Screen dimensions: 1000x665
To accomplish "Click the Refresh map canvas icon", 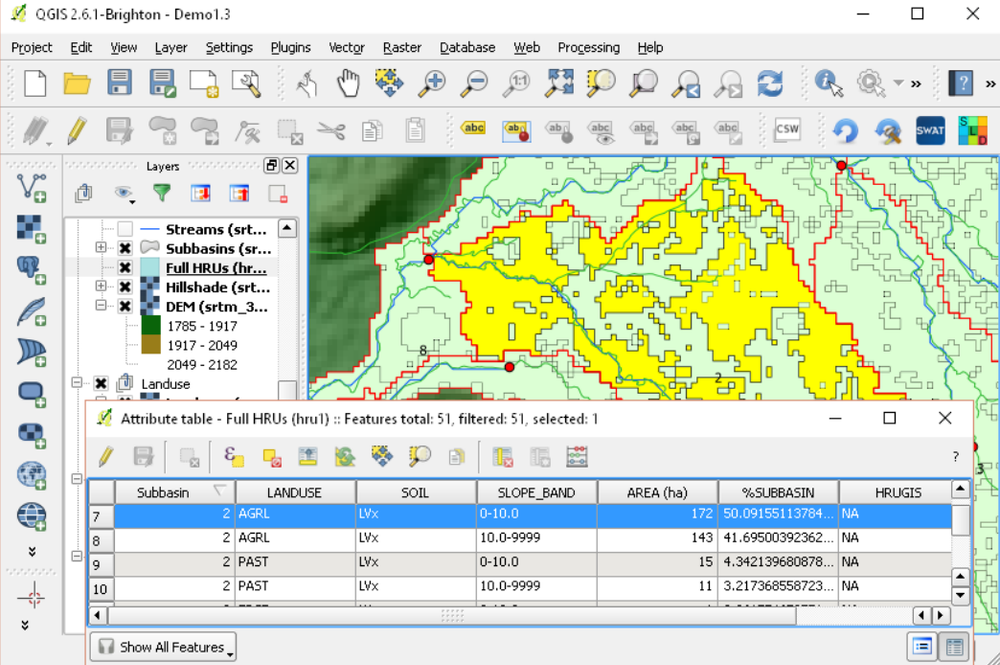I will (x=769, y=84).
